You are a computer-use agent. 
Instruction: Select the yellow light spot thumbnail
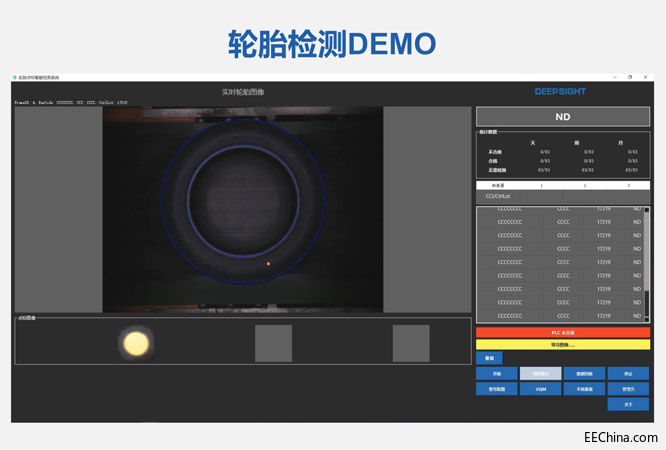(x=136, y=343)
